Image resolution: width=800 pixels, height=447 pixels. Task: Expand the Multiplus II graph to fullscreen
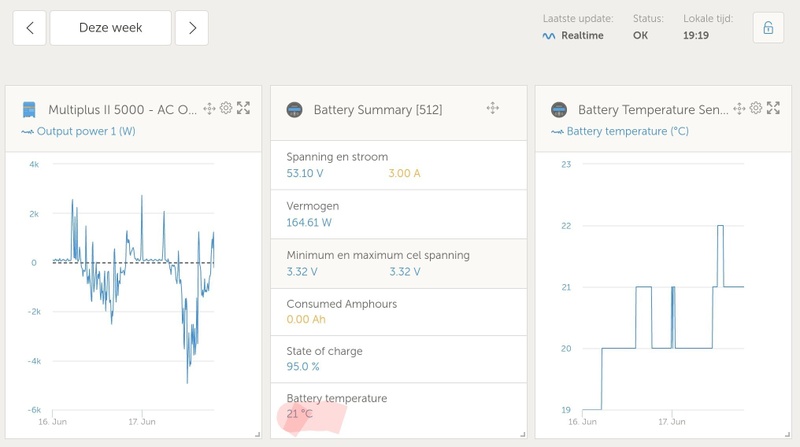243,108
